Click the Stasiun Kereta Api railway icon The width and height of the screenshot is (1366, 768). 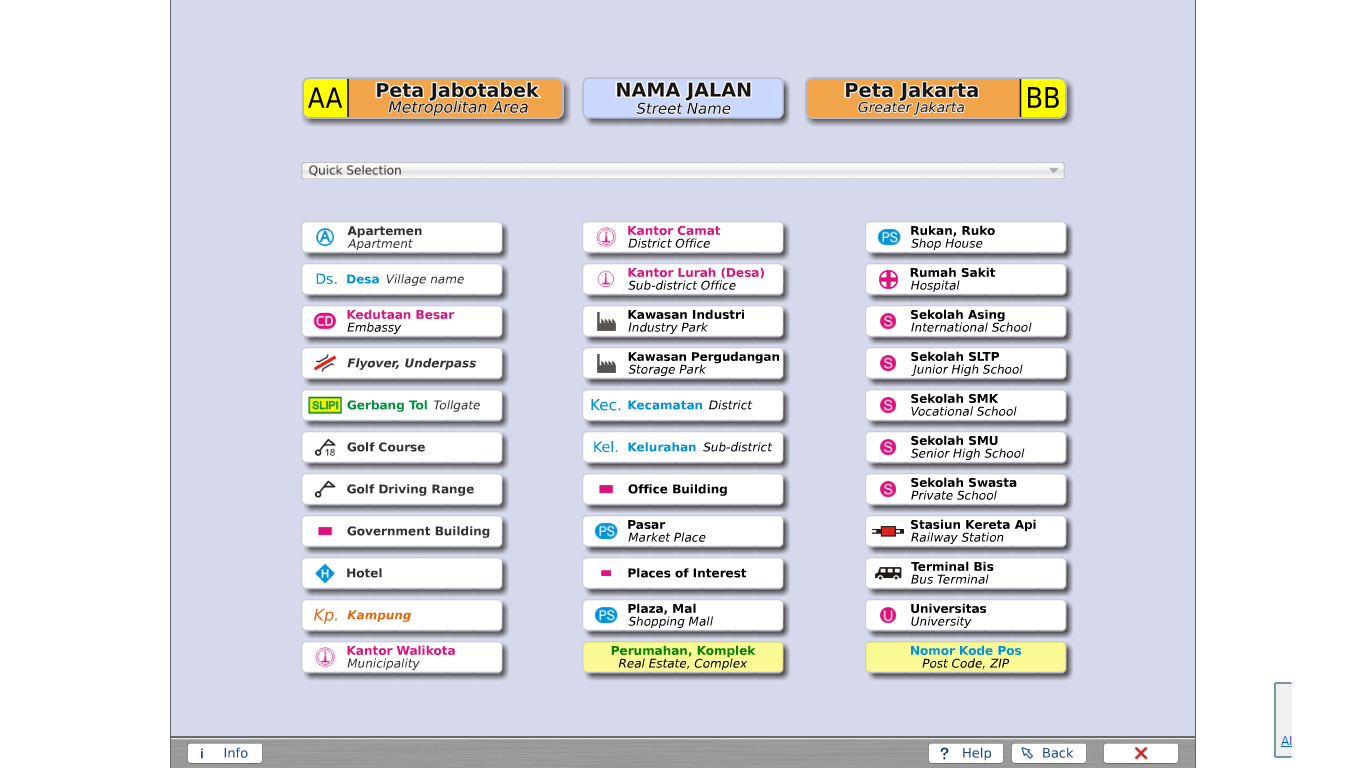coord(888,531)
